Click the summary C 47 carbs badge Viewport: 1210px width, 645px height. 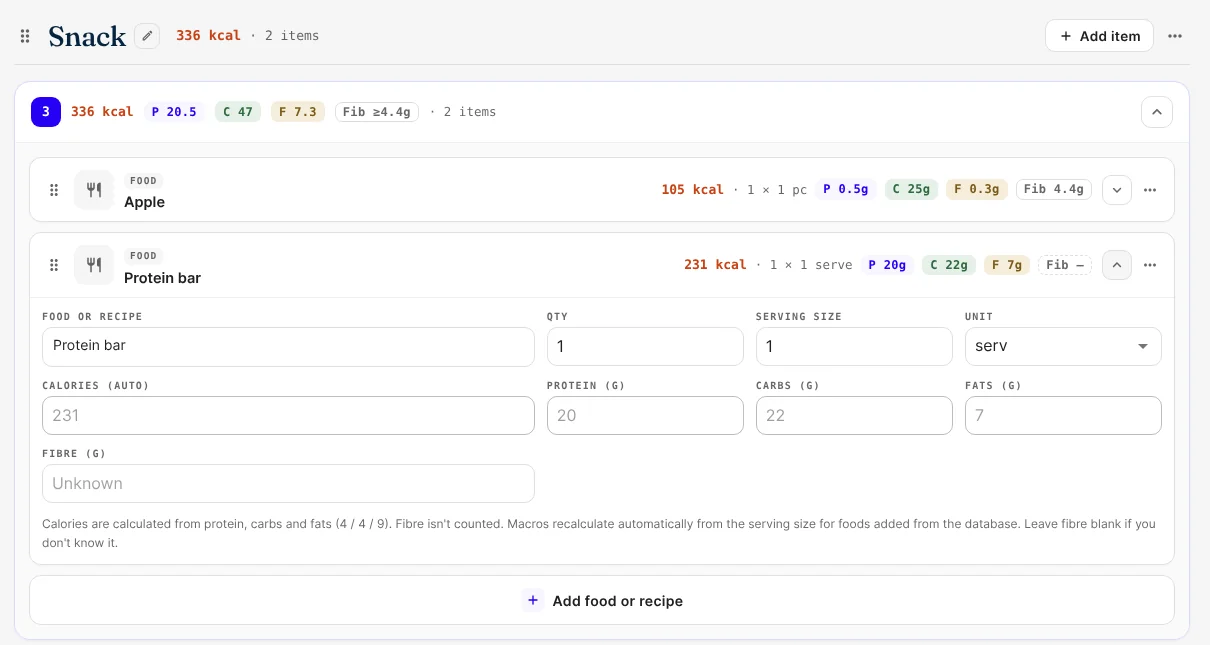238,112
